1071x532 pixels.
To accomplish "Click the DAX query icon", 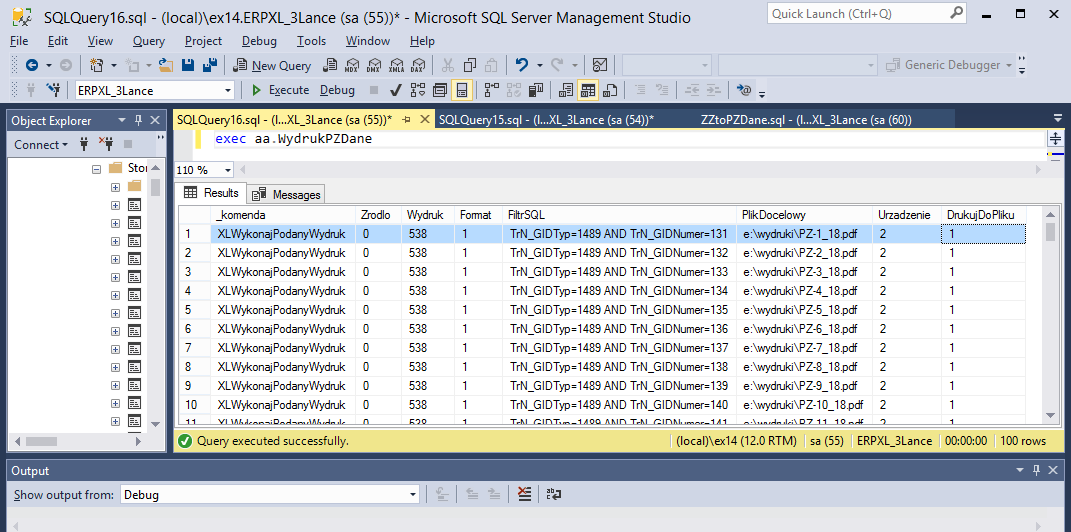I will point(417,65).
